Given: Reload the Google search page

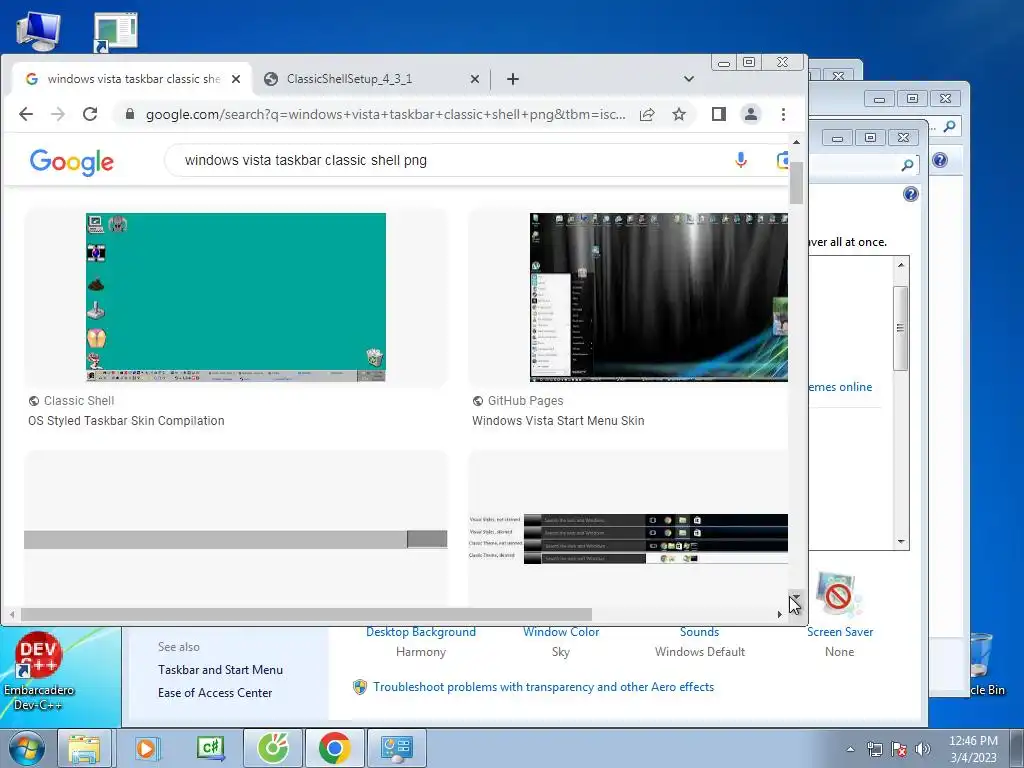Looking at the screenshot, I should point(90,114).
